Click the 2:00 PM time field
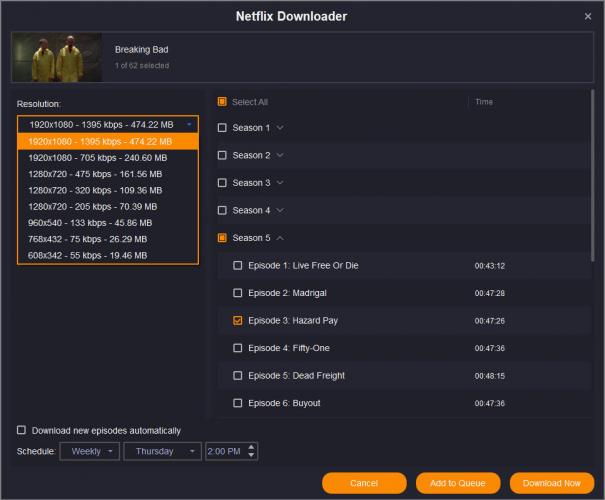Image resolution: width=605 pixels, height=500 pixels. 225,451
